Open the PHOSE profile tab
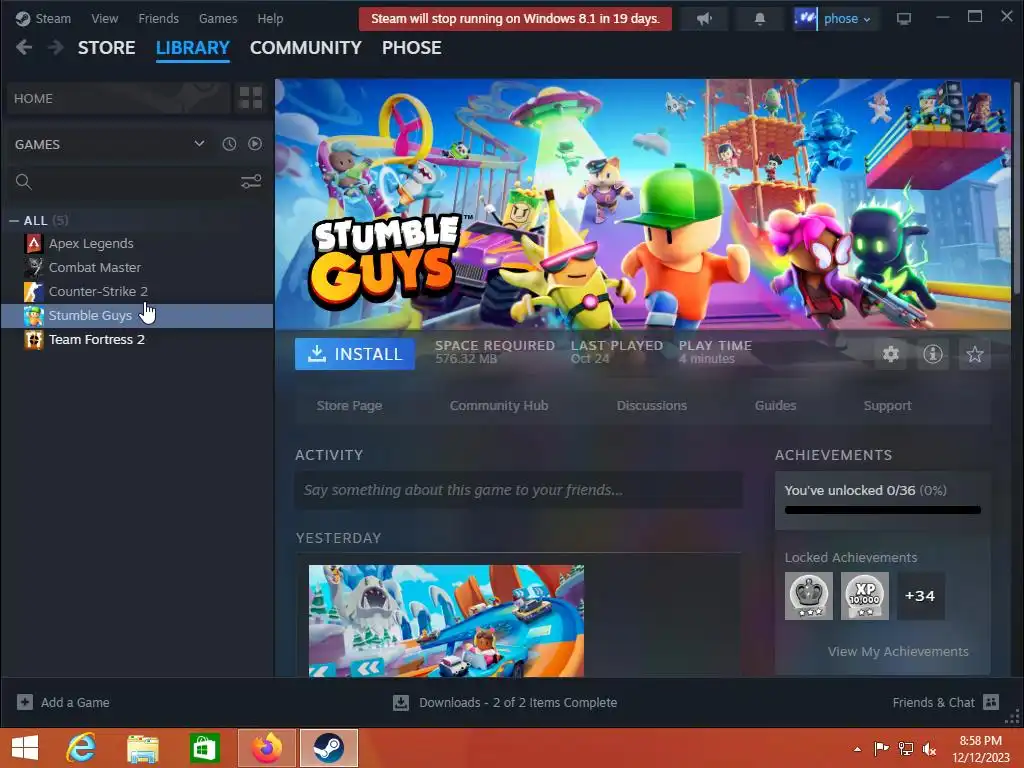Image resolution: width=1024 pixels, height=768 pixels. (x=411, y=48)
